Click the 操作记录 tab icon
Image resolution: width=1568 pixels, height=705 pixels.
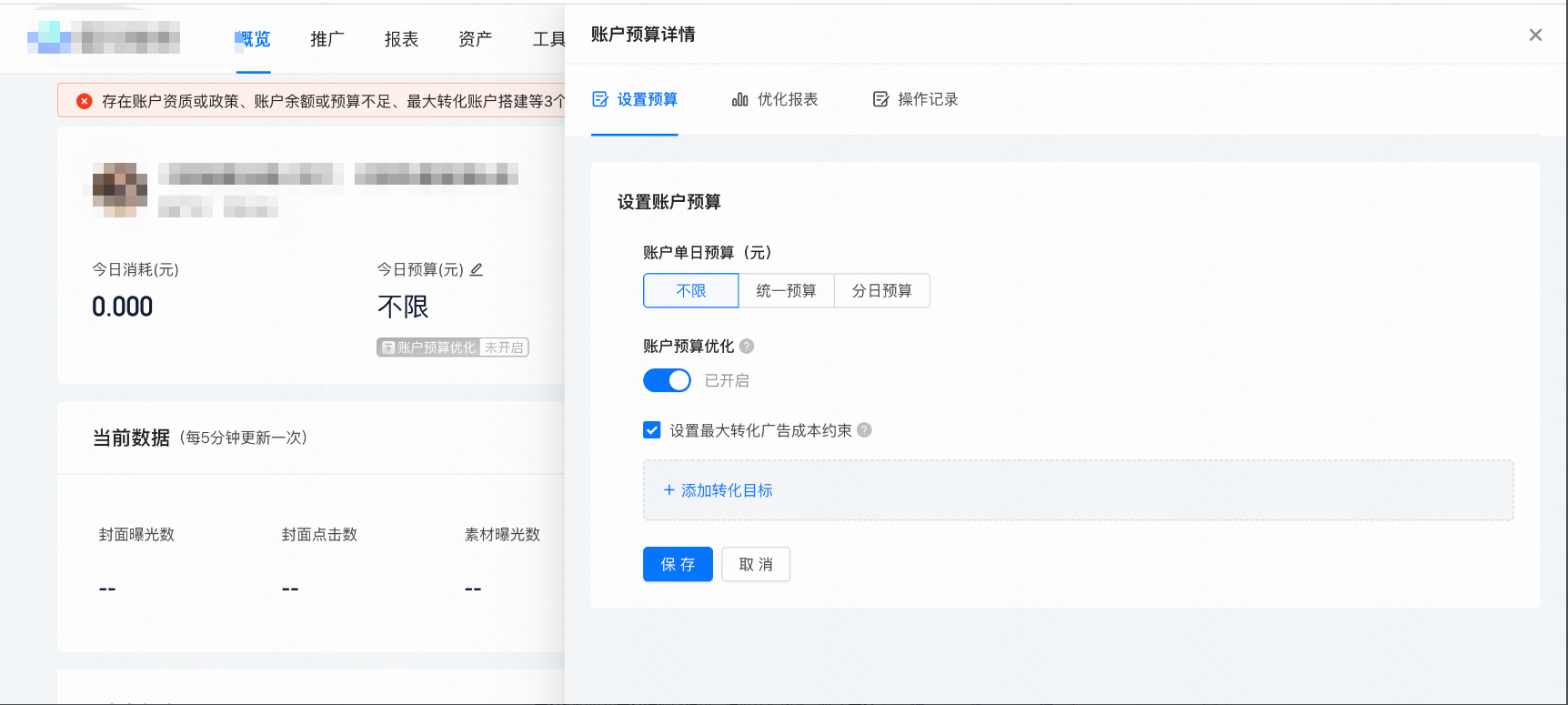point(880,99)
